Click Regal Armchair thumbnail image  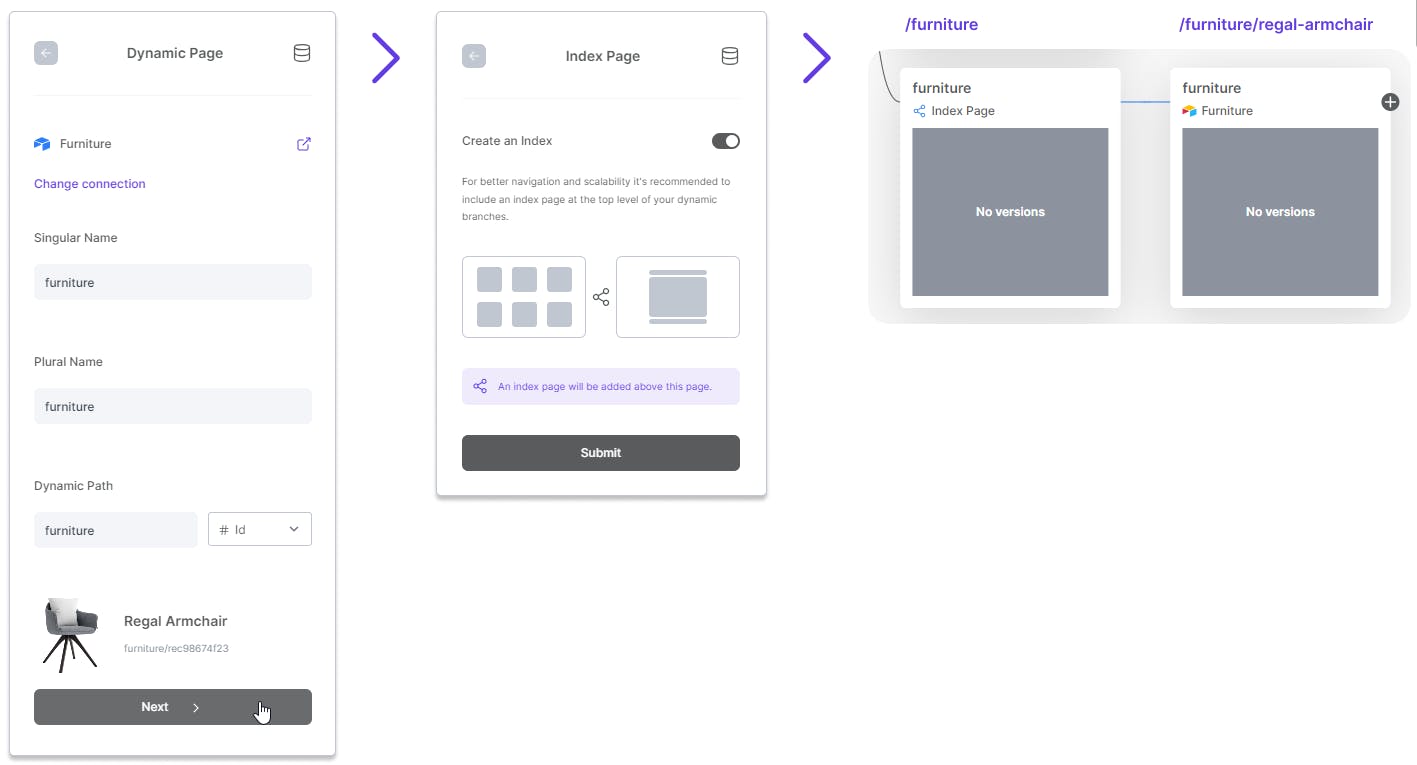pyautogui.click(x=70, y=634)
